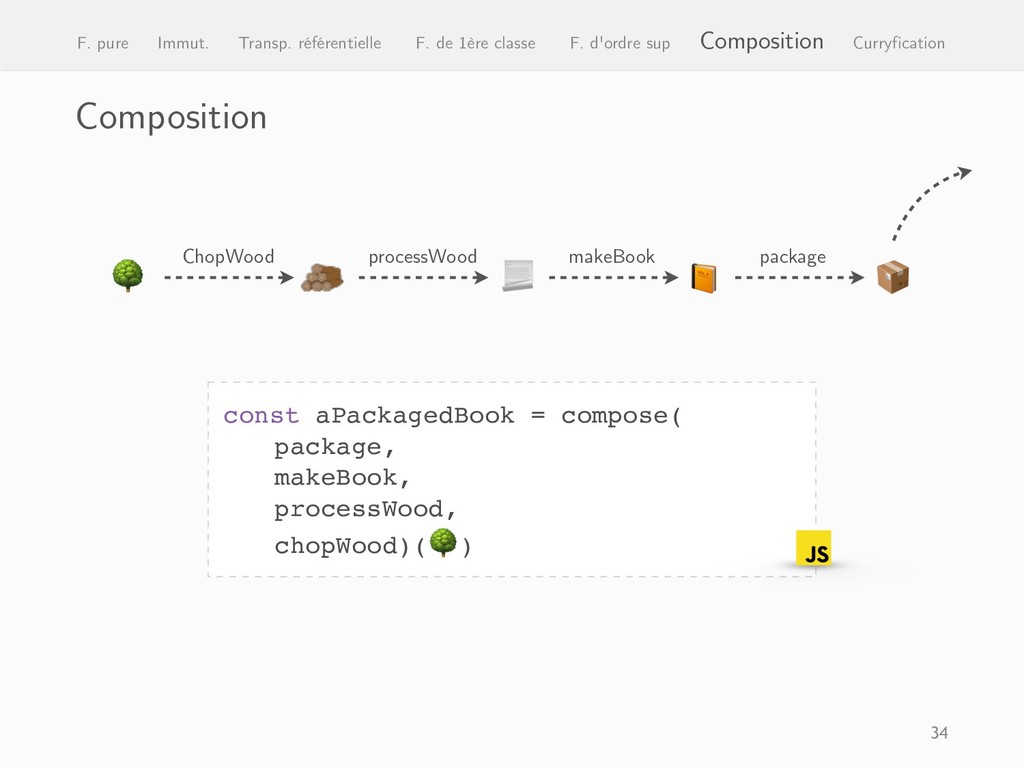This screenshot has height=768, width=1024.
Task: Click the ChopWood arrow label
Action: pos(229,256)
